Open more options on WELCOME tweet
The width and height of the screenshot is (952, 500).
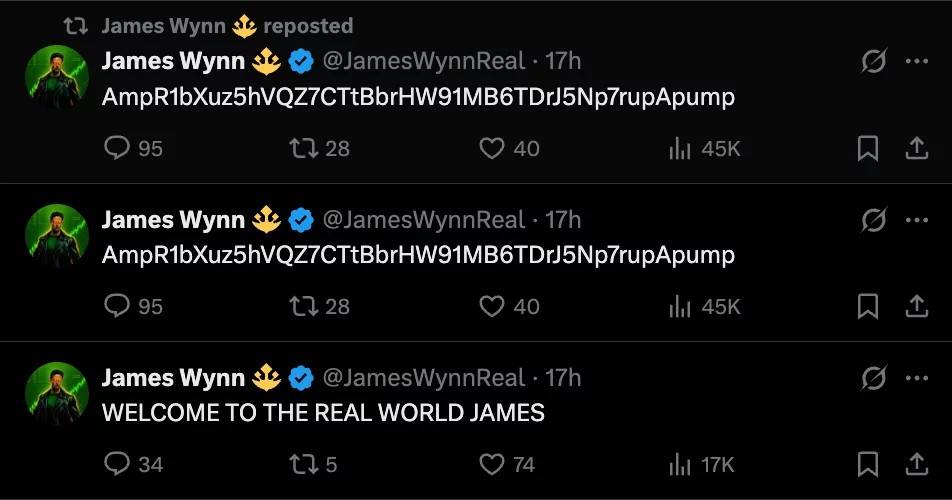pyautogui.click(x=917, y=377)
